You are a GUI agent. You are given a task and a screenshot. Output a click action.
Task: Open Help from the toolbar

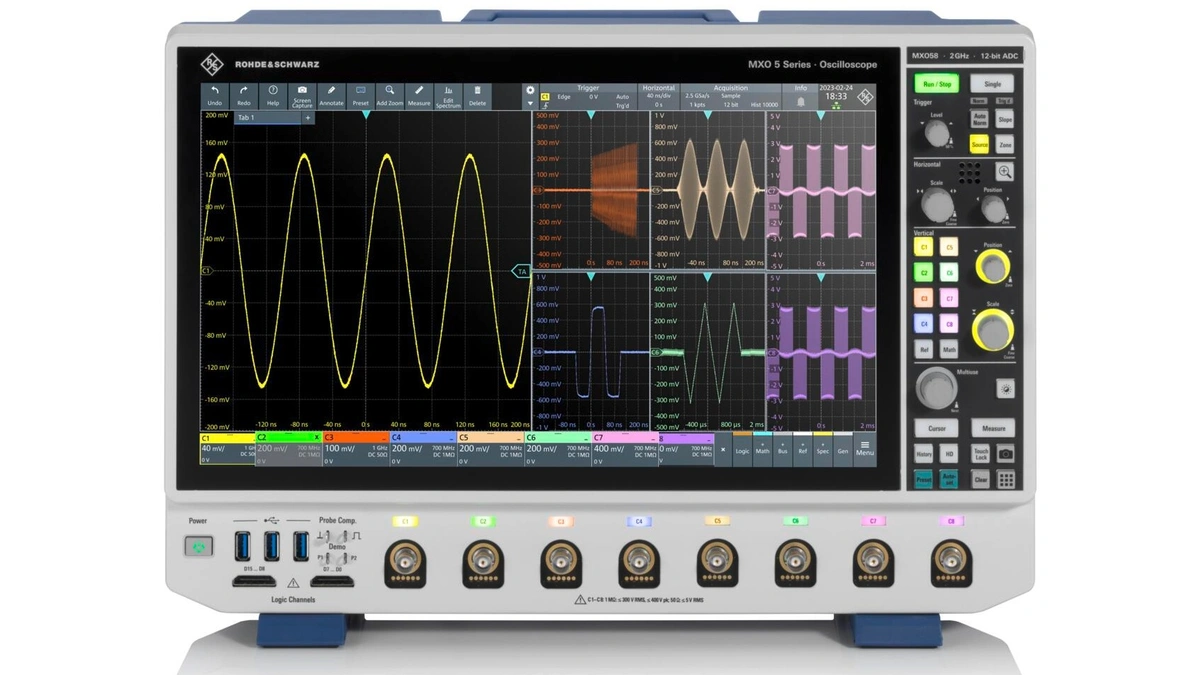click(273, 95)
